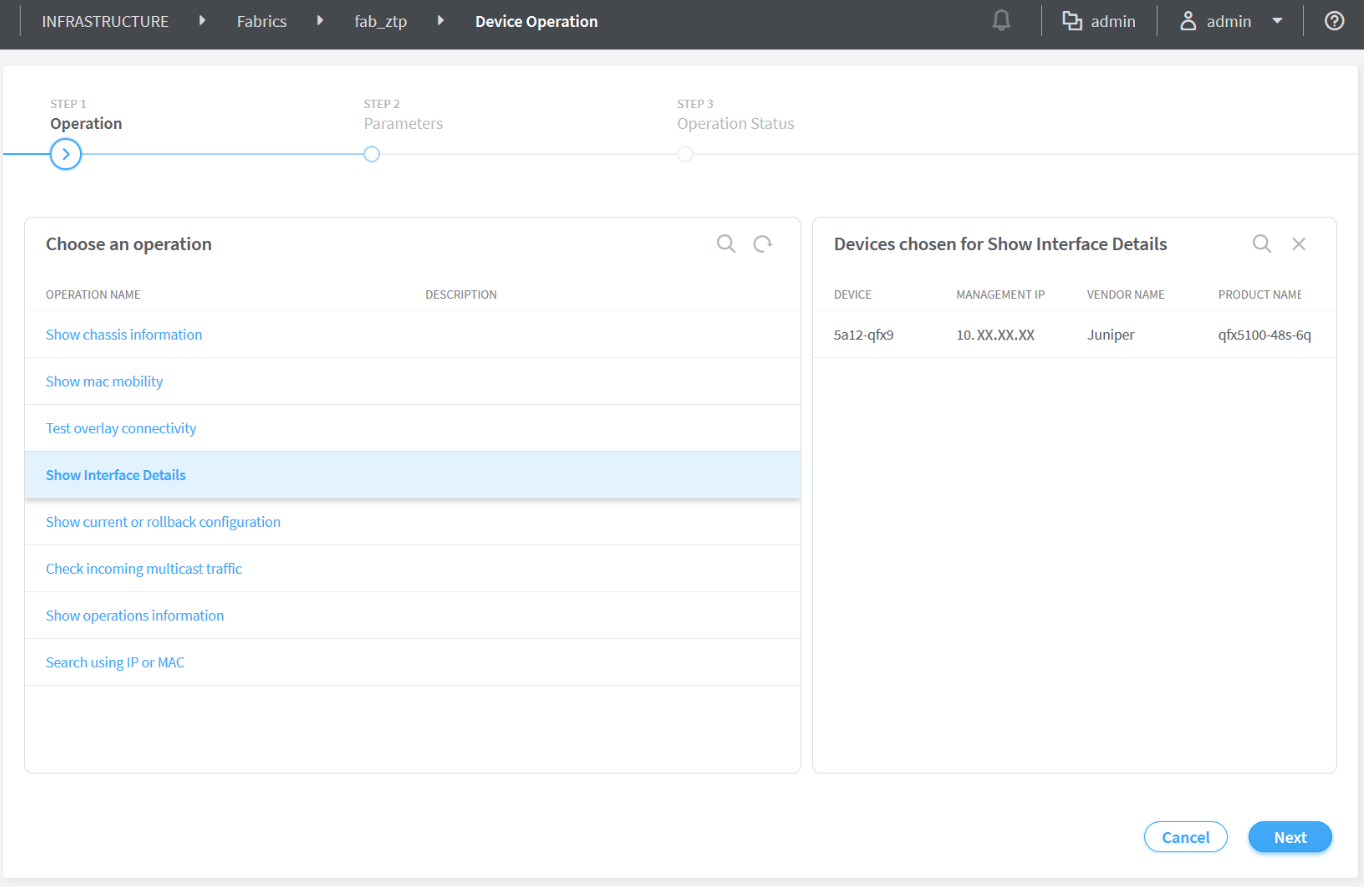
Task: Cancel the device operation
Action: (1185, 837)
